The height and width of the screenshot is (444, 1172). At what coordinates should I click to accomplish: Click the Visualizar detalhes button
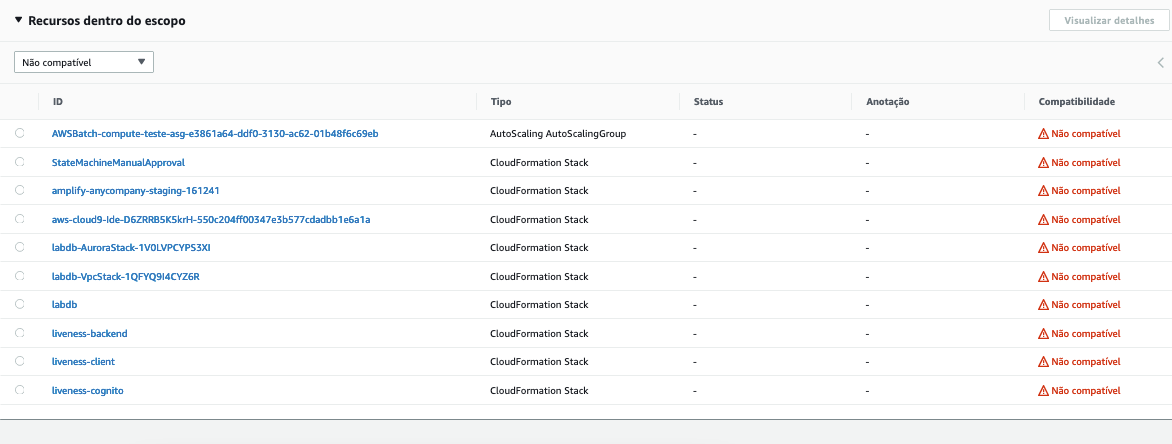[x=1107, y=20]
